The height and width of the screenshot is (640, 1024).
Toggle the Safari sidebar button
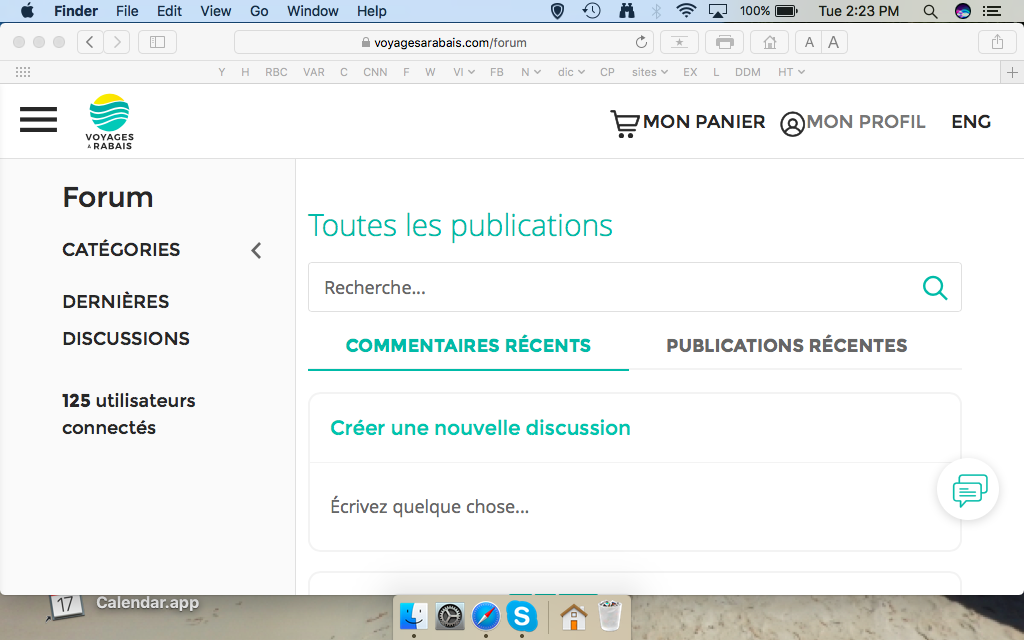tap(157, 42)
